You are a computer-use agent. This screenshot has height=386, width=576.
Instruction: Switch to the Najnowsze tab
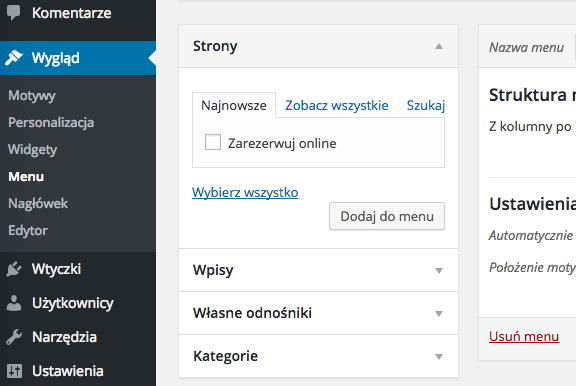(234, 105)
